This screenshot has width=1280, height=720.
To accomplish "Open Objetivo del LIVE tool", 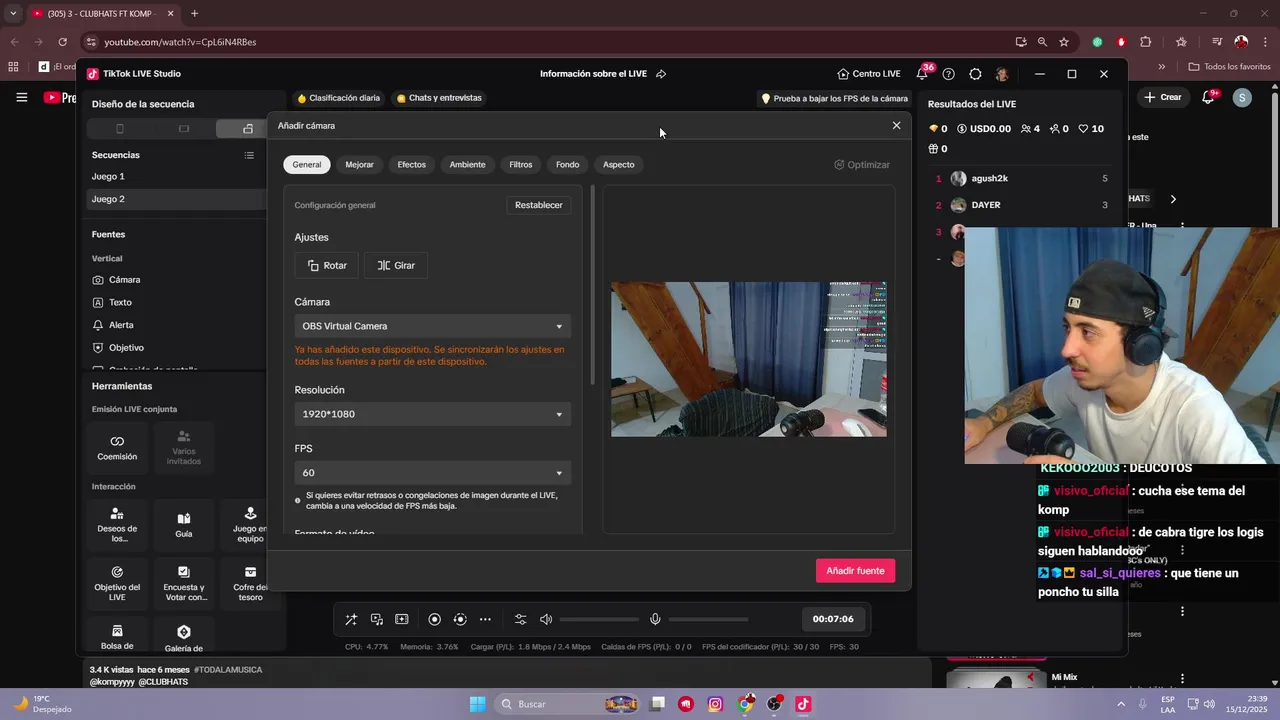I will coord(117,583).
